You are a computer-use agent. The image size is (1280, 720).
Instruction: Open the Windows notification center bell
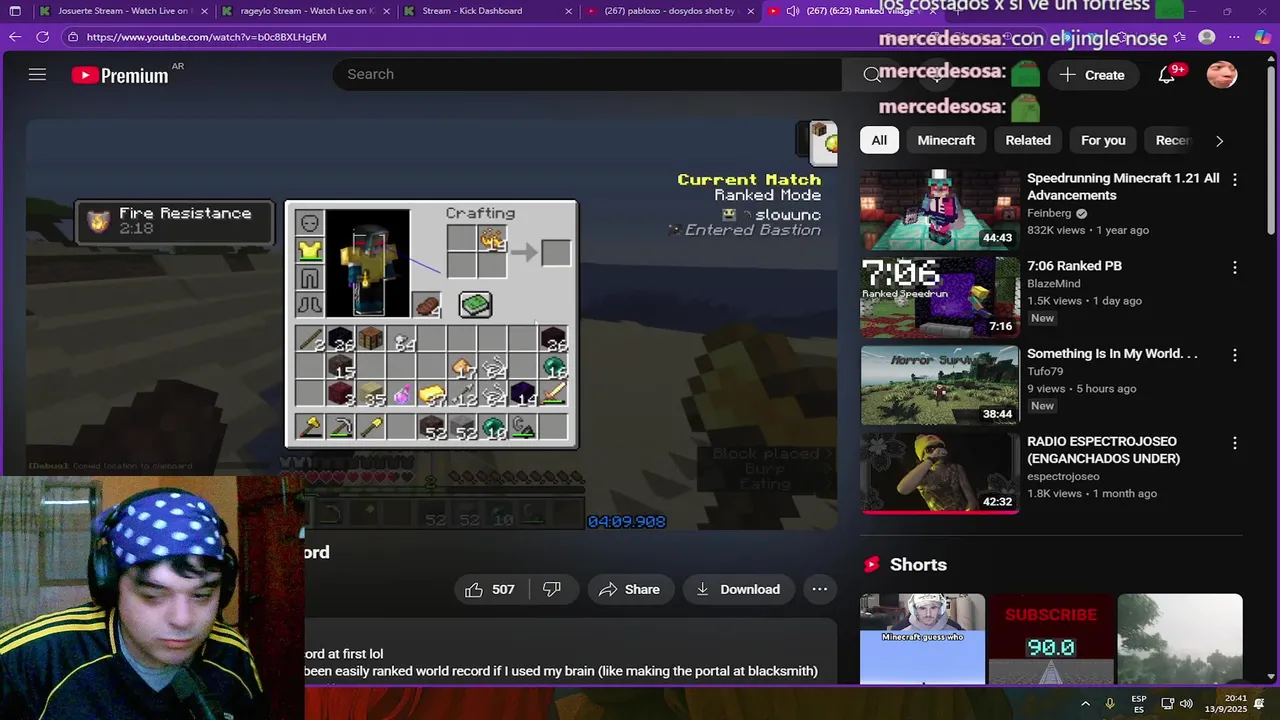pos(1259,703)
